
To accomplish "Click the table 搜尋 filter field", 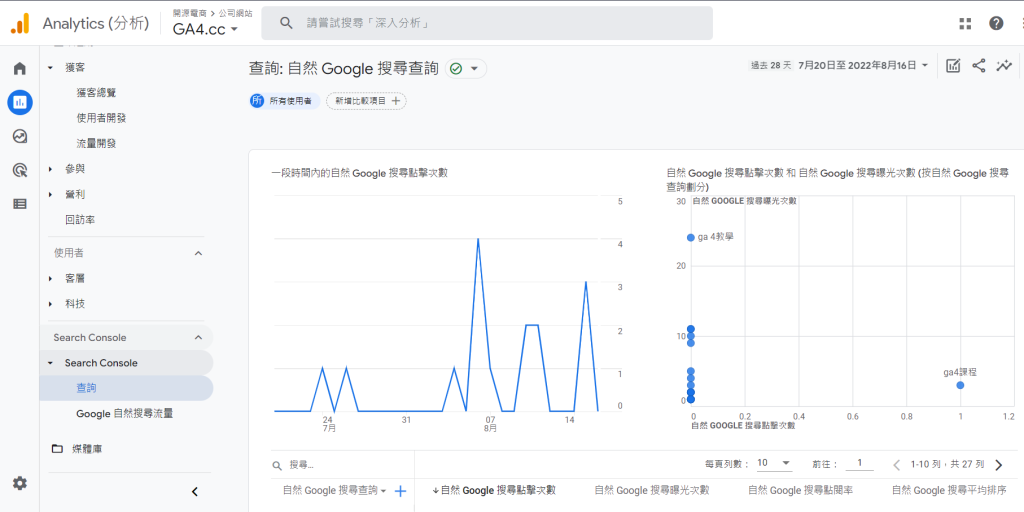I will [342, 465].
